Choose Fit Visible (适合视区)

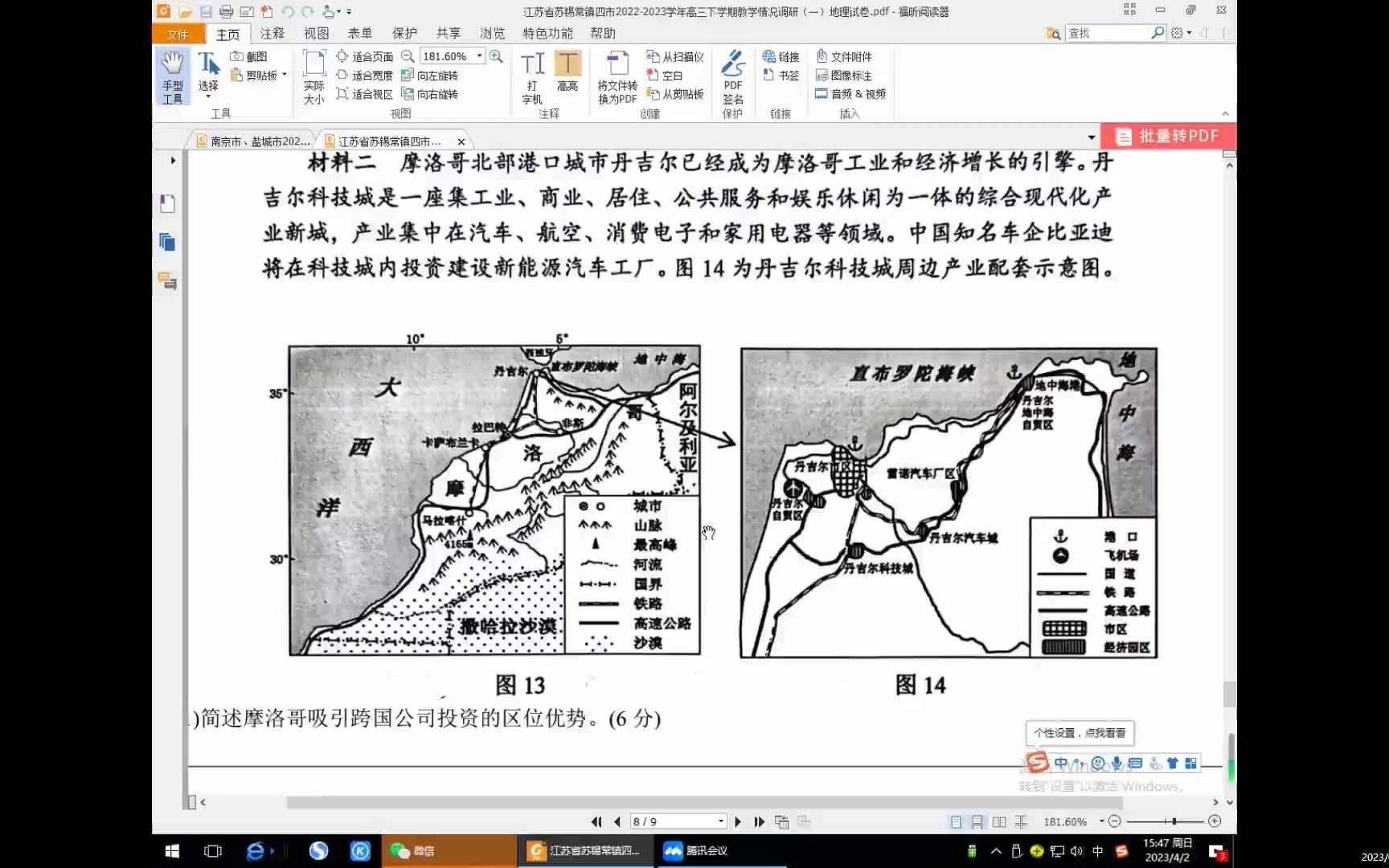(x=365, y=94)
